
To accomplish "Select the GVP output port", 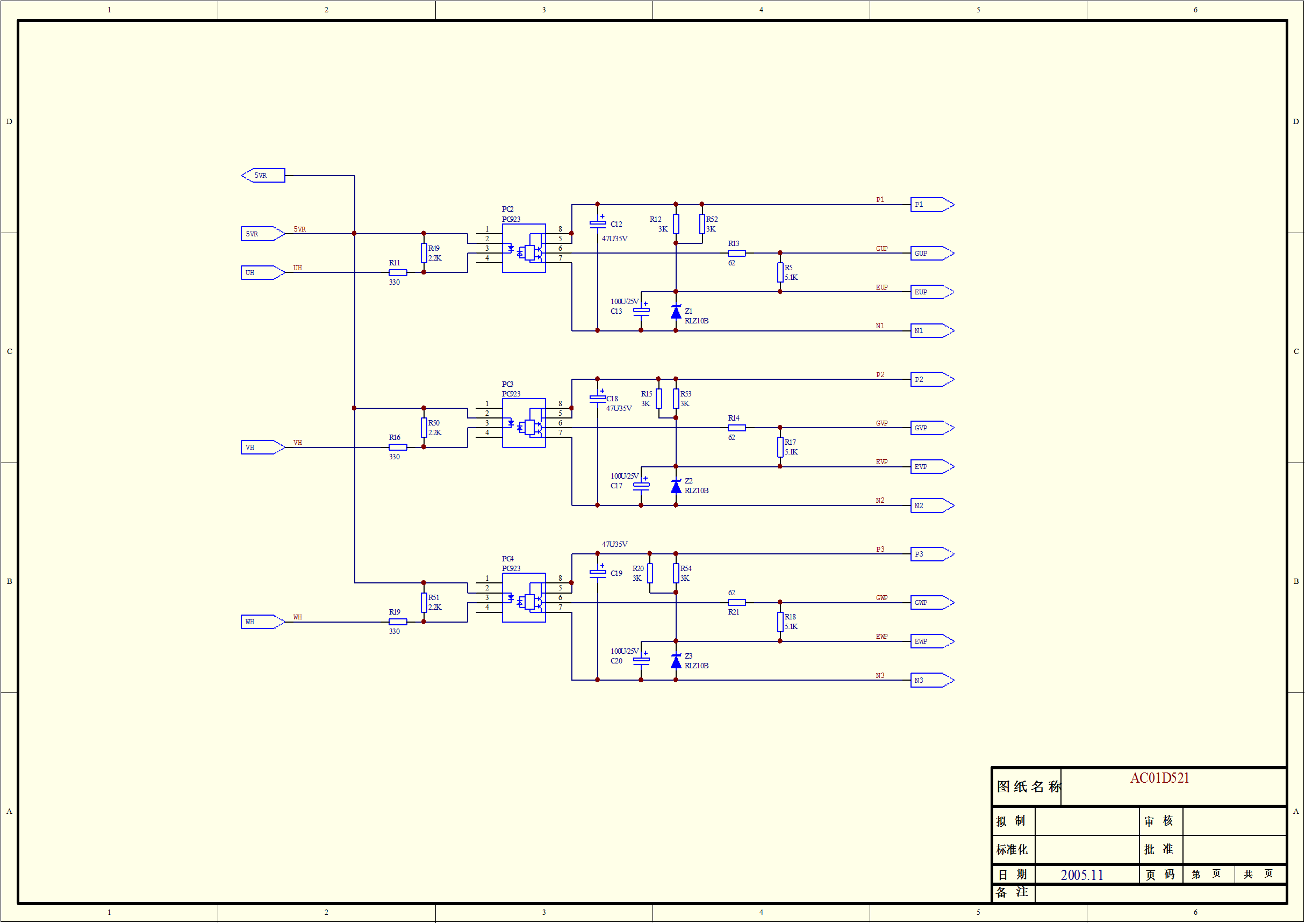I will click(x=933, y=428).
